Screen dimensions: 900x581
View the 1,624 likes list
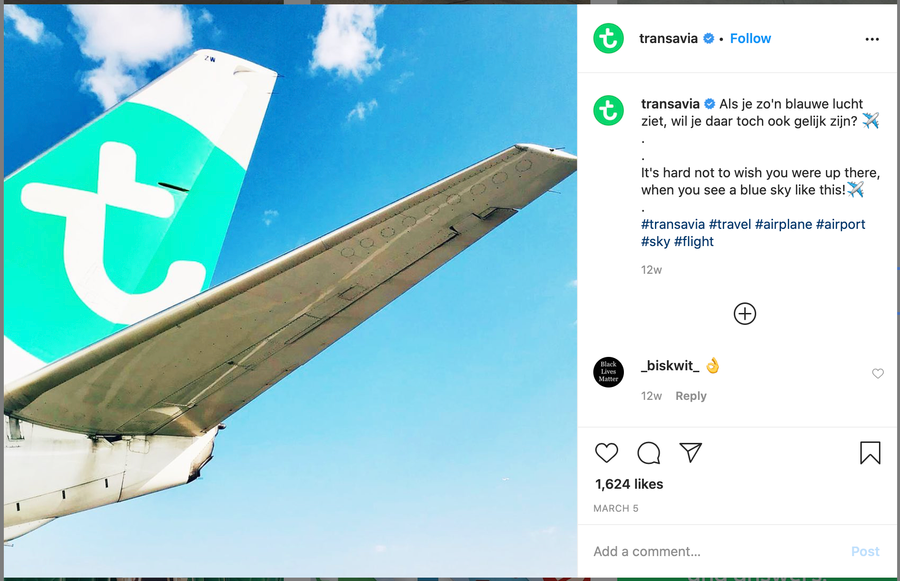click(x=629, y=484)
